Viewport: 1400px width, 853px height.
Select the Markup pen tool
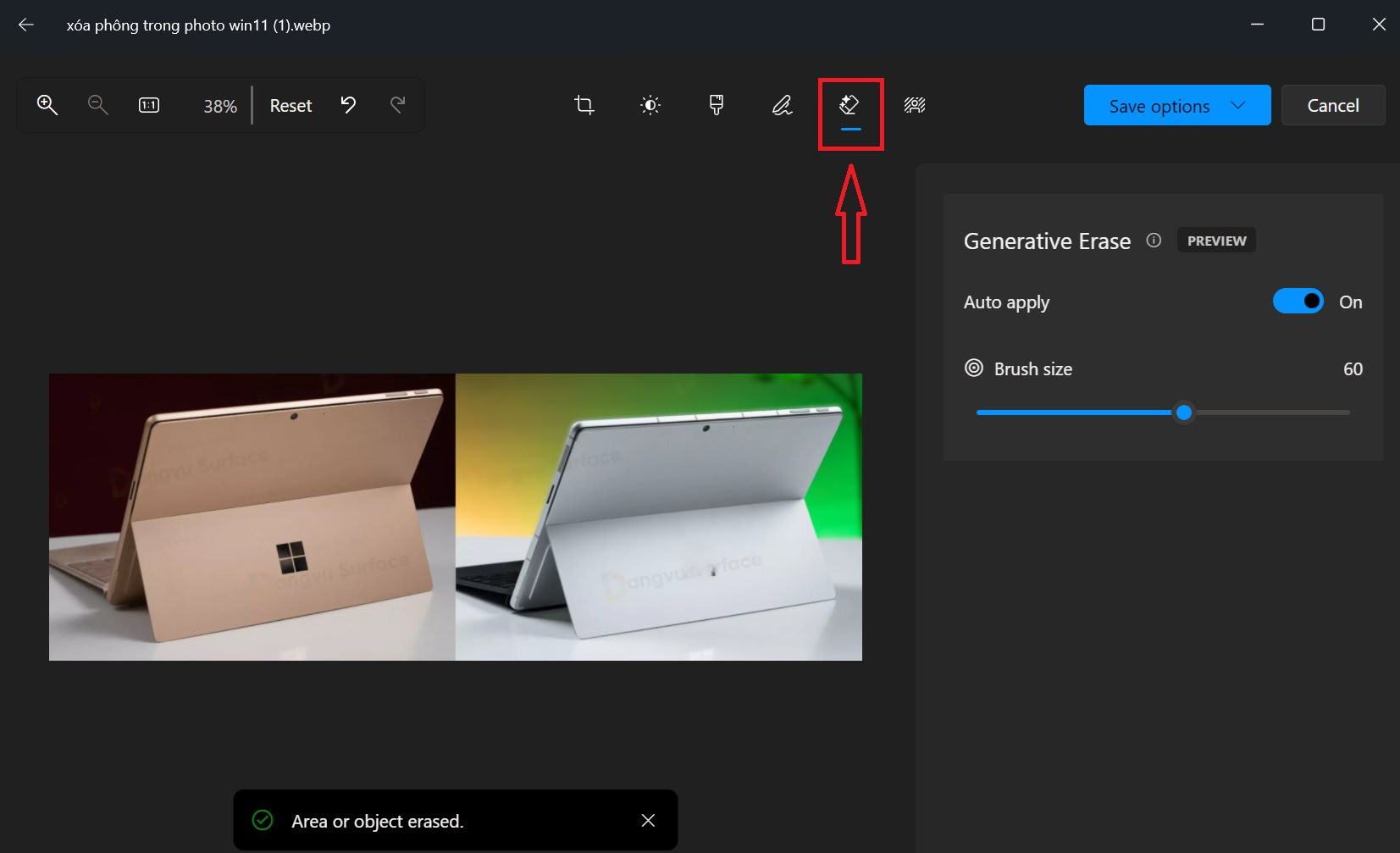click(783, 105)
